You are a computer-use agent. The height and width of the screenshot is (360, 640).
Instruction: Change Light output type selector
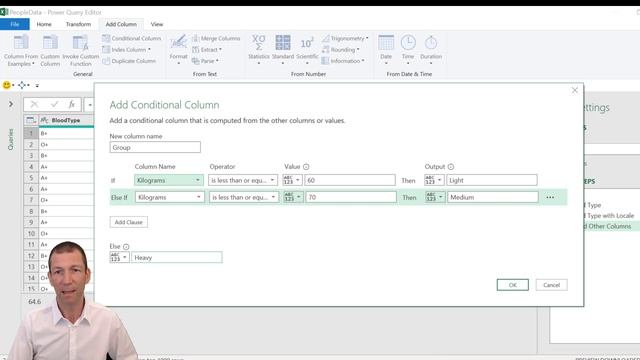(434, 180)
